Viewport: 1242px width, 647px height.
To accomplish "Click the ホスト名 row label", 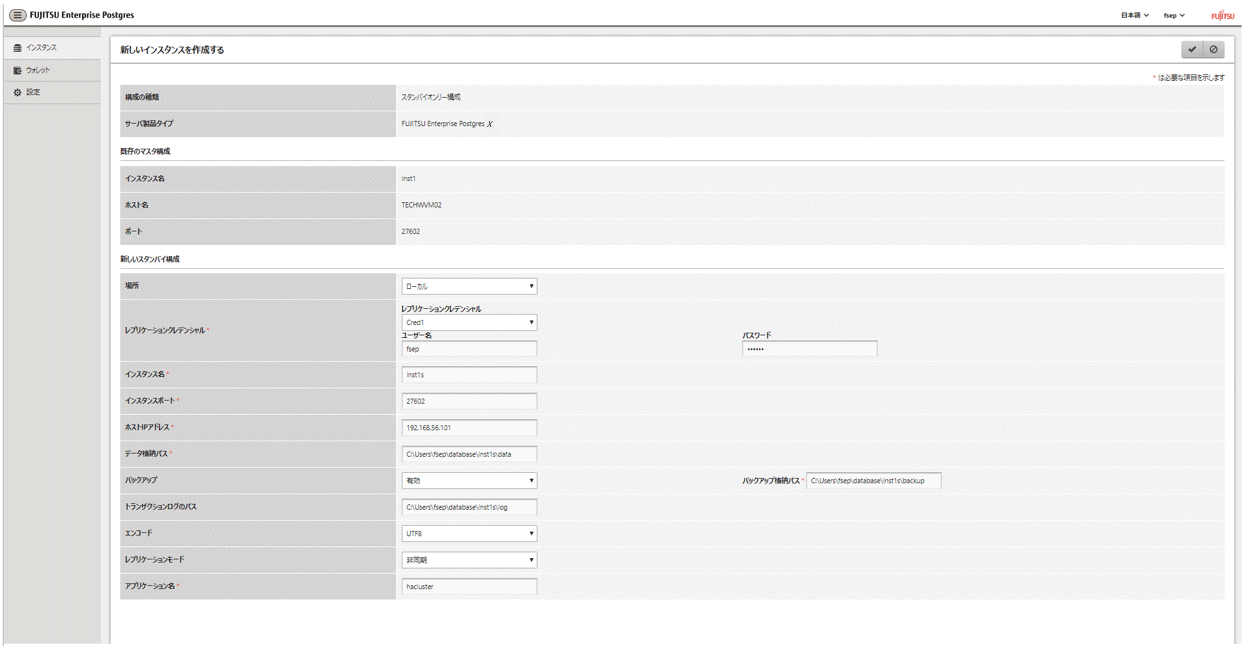I will coord(136,205).
